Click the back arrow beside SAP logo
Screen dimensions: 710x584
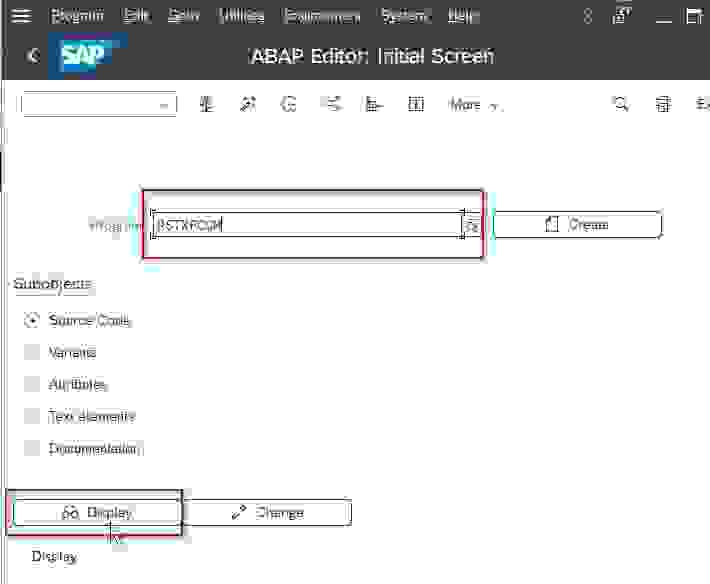33,56
